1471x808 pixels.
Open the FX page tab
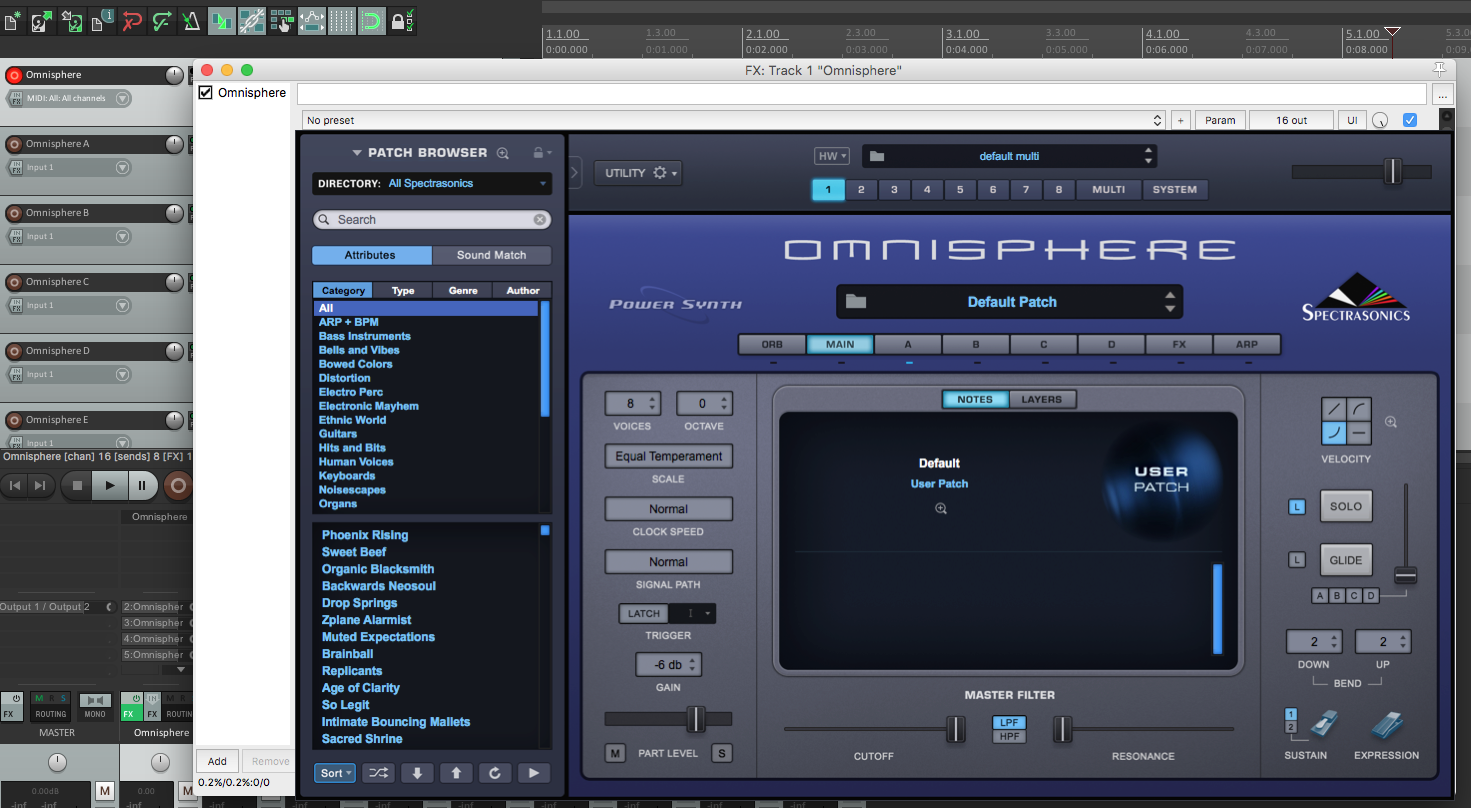click(x=1179, y=344)
